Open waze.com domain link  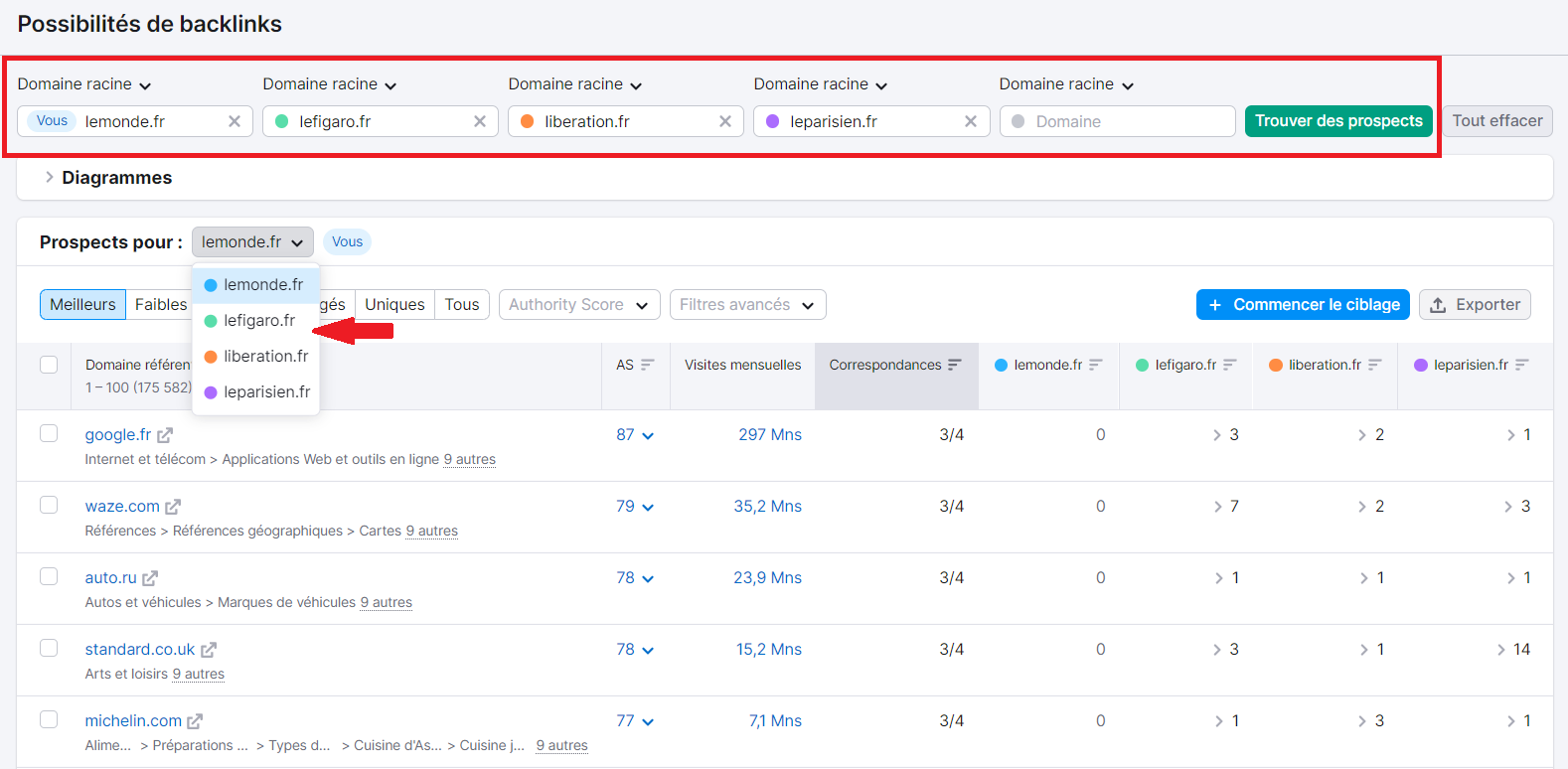point(122,507)
